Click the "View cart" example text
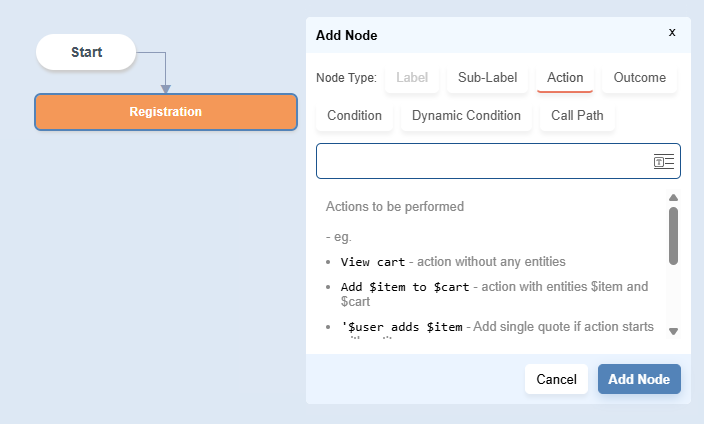 pos(373,262)
